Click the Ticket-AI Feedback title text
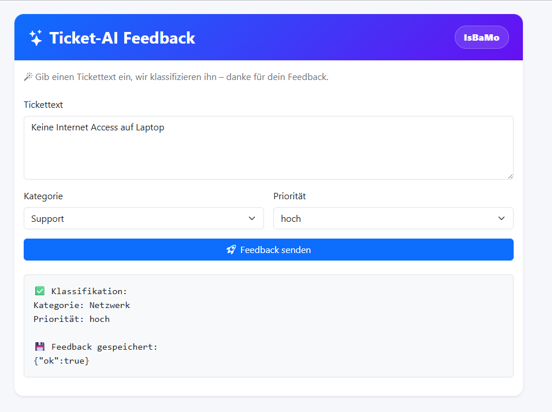 [122, 38]
